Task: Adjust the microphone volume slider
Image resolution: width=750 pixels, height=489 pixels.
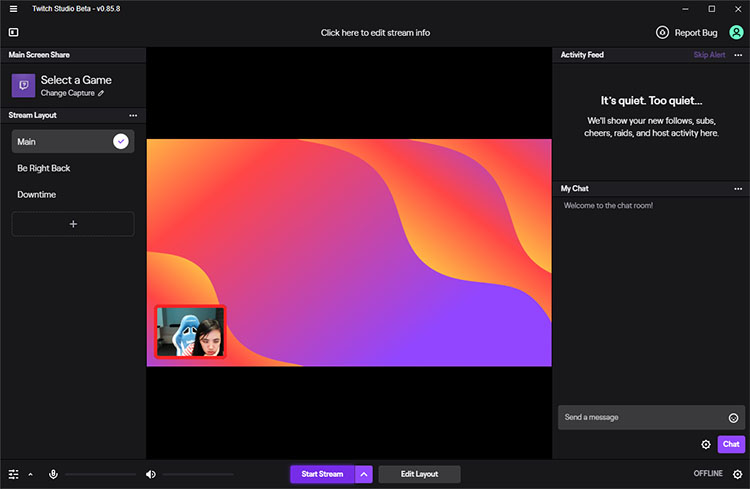Action: (100, 475)
